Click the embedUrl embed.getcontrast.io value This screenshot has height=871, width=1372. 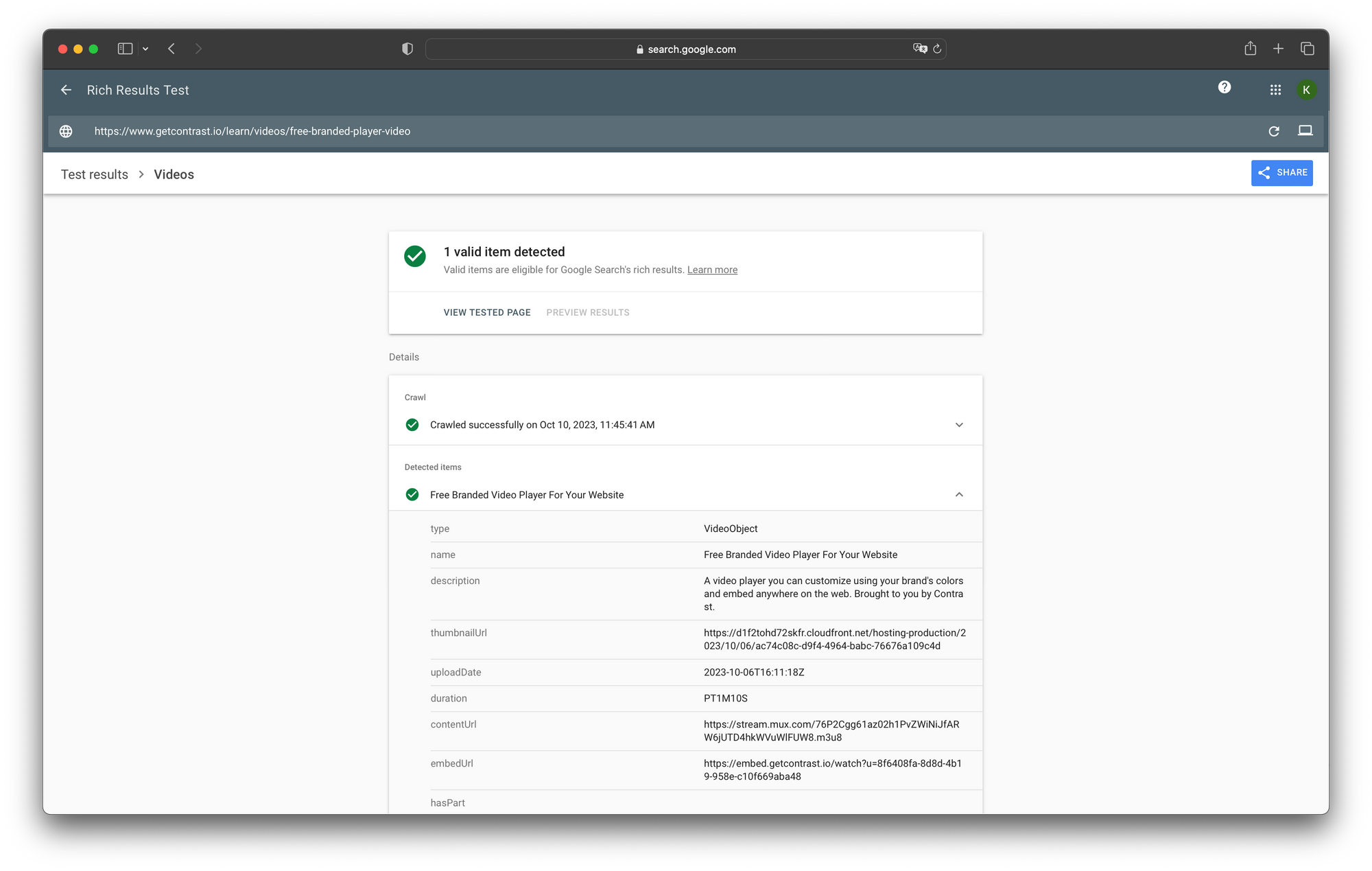(833, 769)
